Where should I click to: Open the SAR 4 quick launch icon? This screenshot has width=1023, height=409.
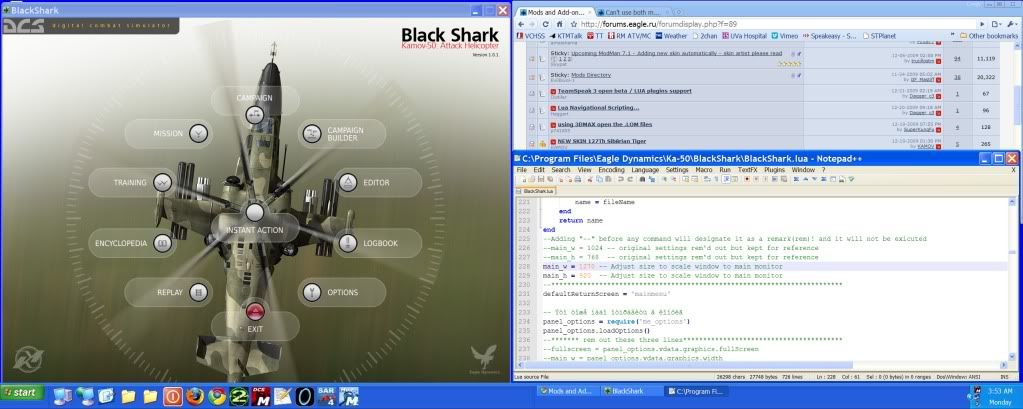click(x=327, y=395)
